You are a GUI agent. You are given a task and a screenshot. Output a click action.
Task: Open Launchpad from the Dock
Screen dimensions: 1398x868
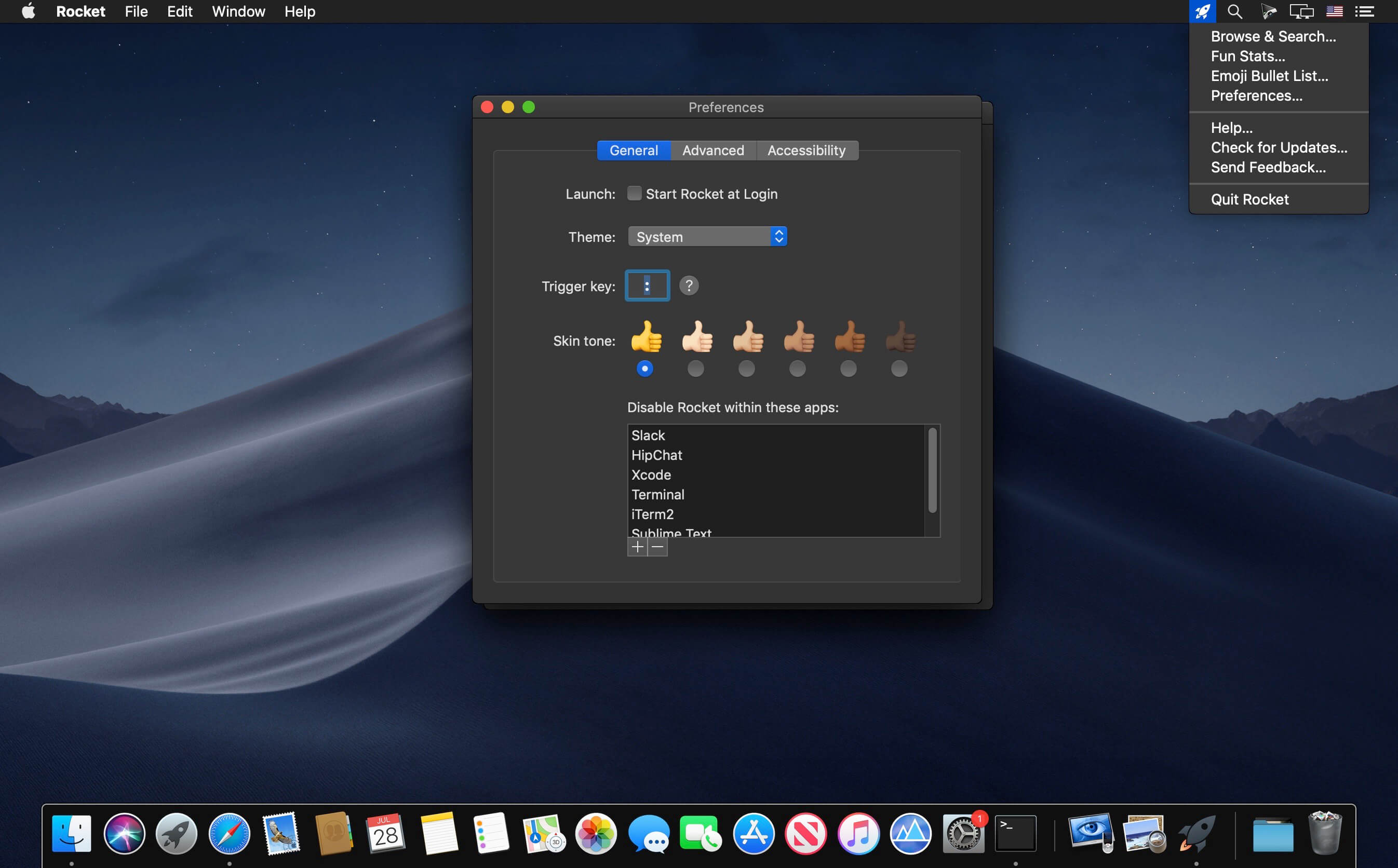pos(176,834)
